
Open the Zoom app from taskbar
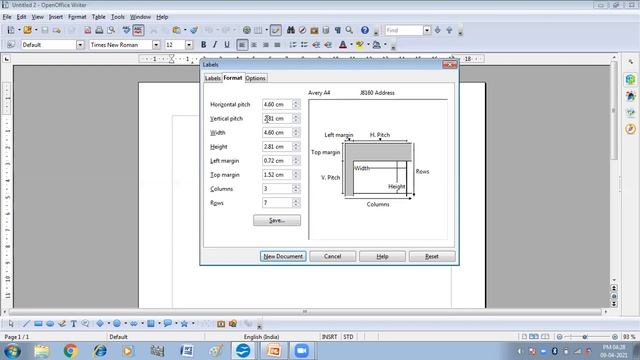(x=301, y=351)
